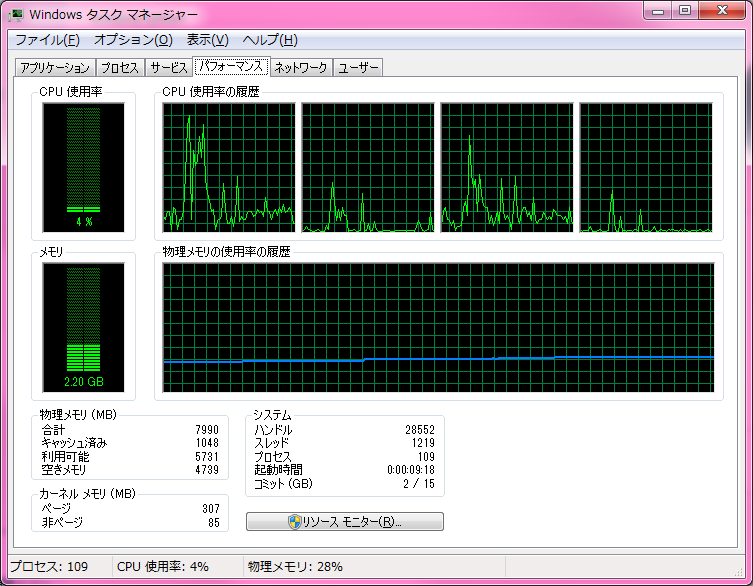Viewport: 753px width, 586px height.
Task: Open the 表示(V) menu
Action: click(207, 40)
